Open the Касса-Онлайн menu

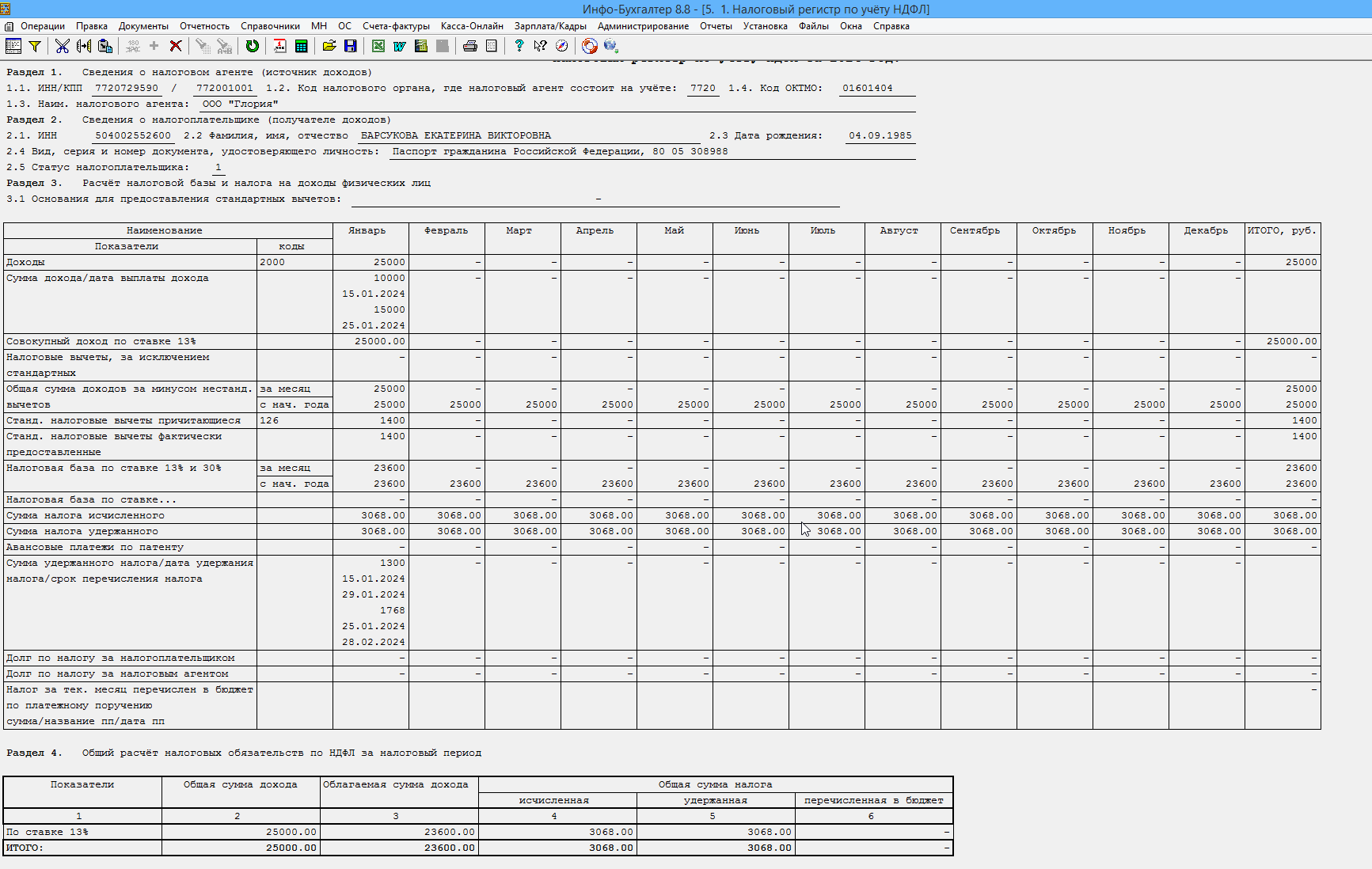tap(472, 26)
